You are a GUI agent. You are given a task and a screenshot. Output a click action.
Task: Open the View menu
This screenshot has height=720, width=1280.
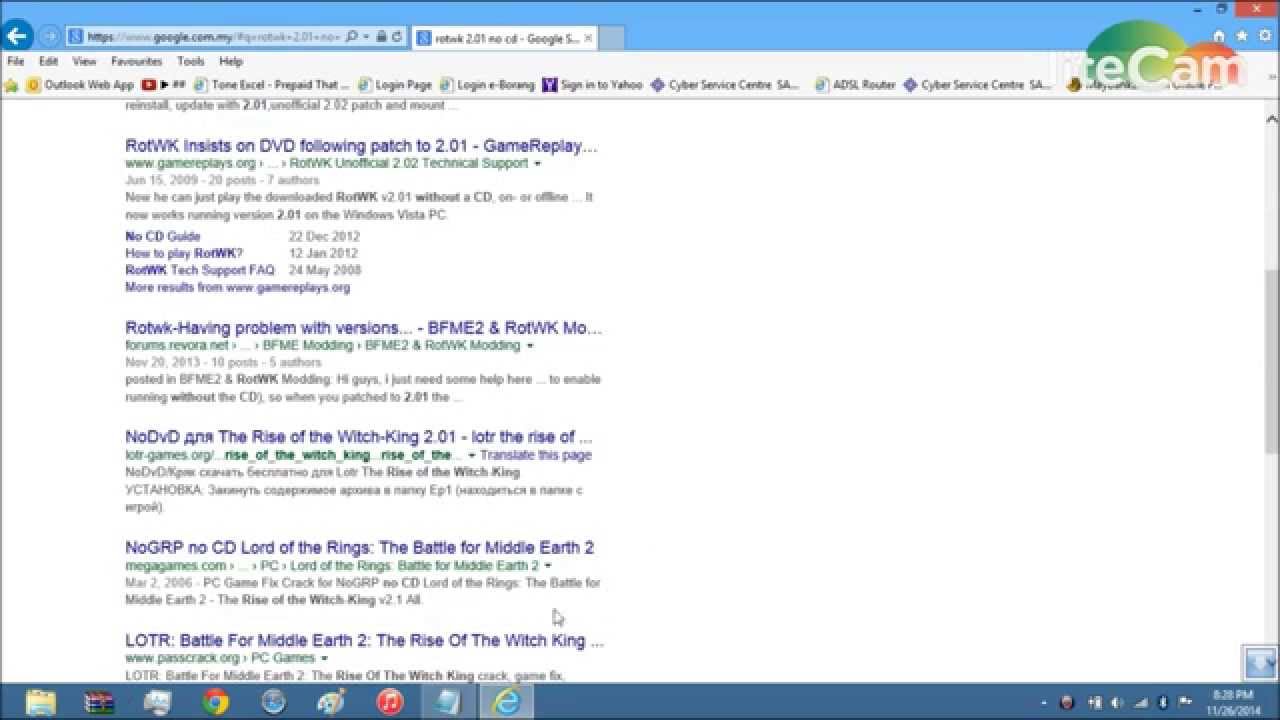(84, 61)
